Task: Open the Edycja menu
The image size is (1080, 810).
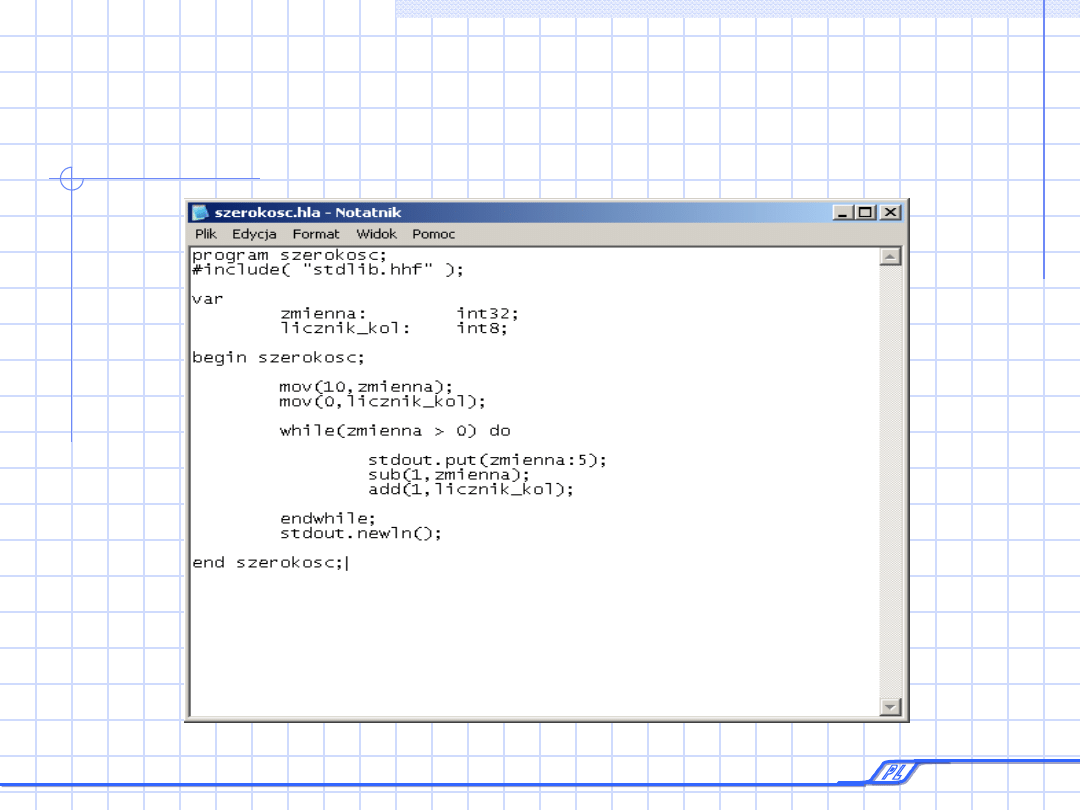Action: point(254,234)
